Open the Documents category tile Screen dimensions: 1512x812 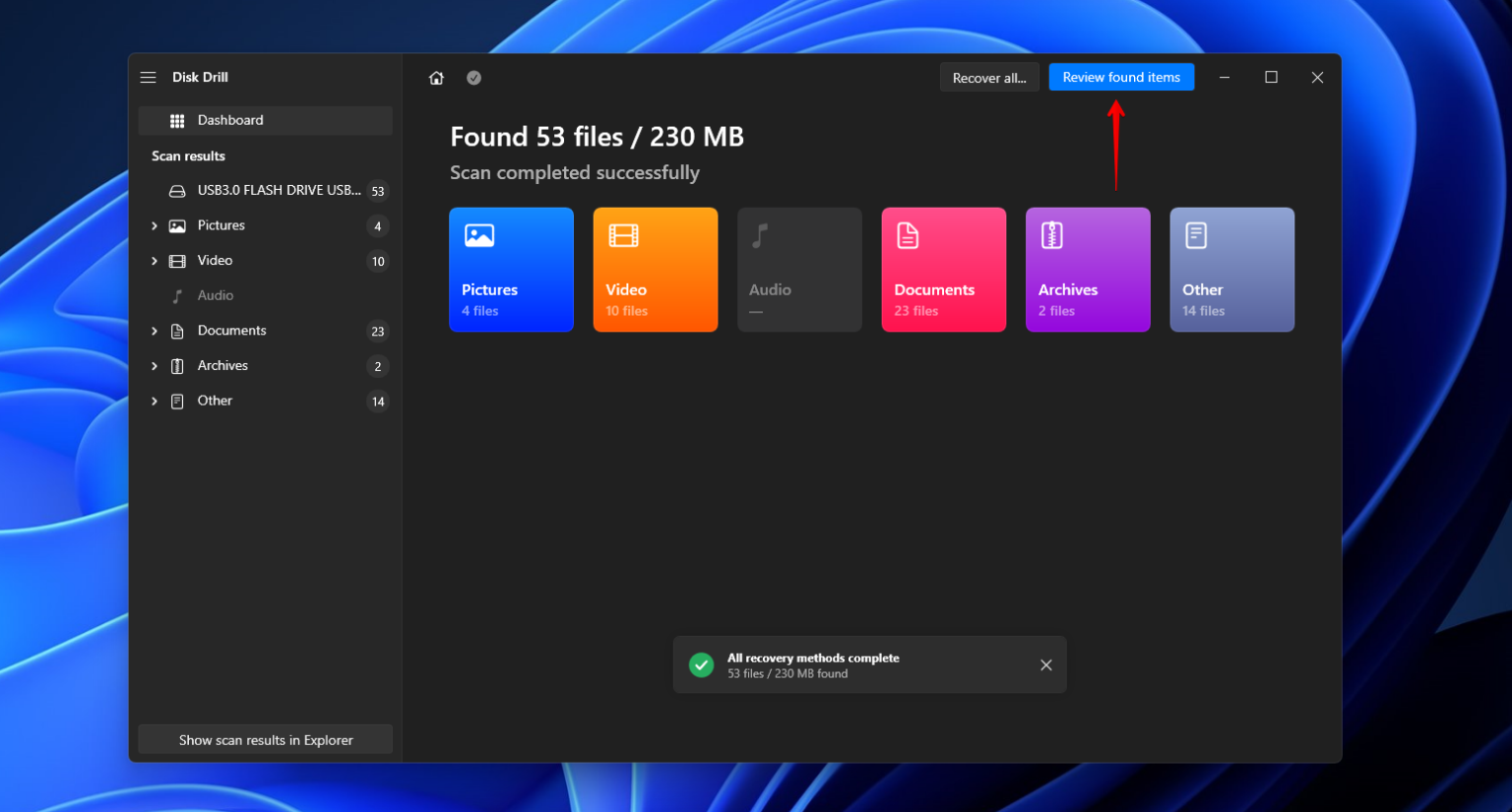943,269
